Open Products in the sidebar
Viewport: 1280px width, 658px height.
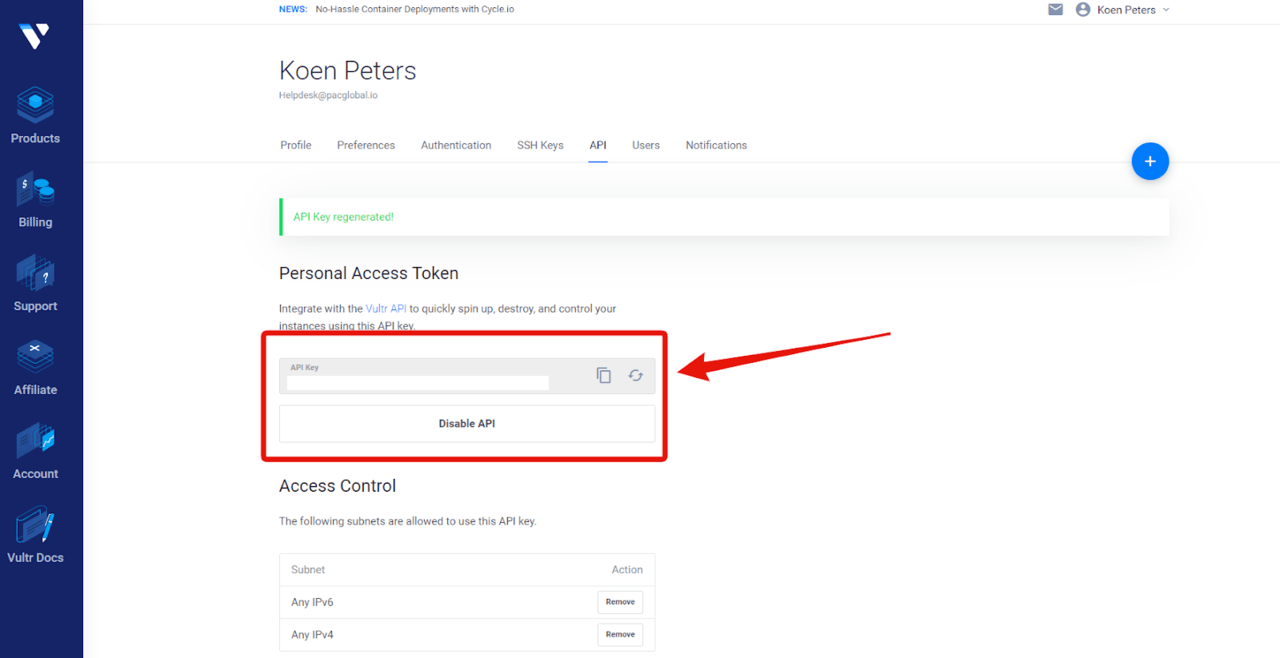pos(35,104)
